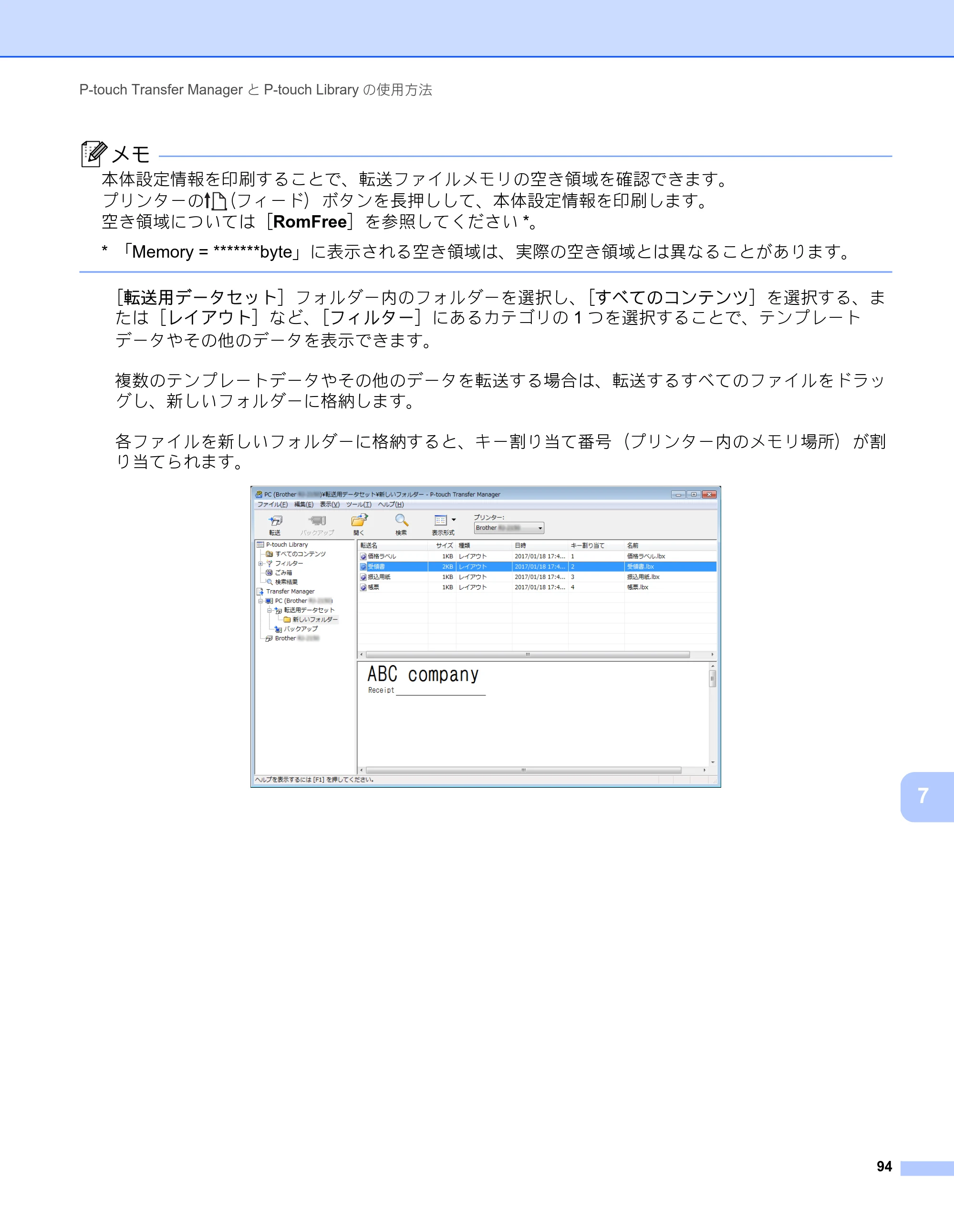Sort by キー割り当て column header
The height and width of the screenshot is (1232, 954).
coord(596,545)
